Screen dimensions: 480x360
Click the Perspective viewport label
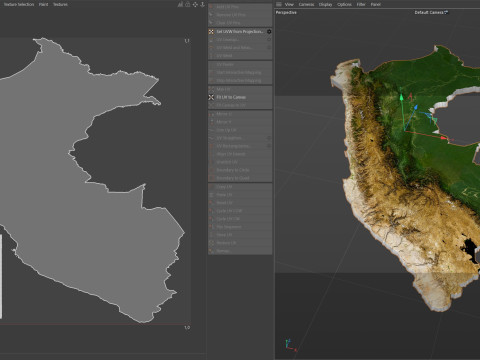[286, 12]
